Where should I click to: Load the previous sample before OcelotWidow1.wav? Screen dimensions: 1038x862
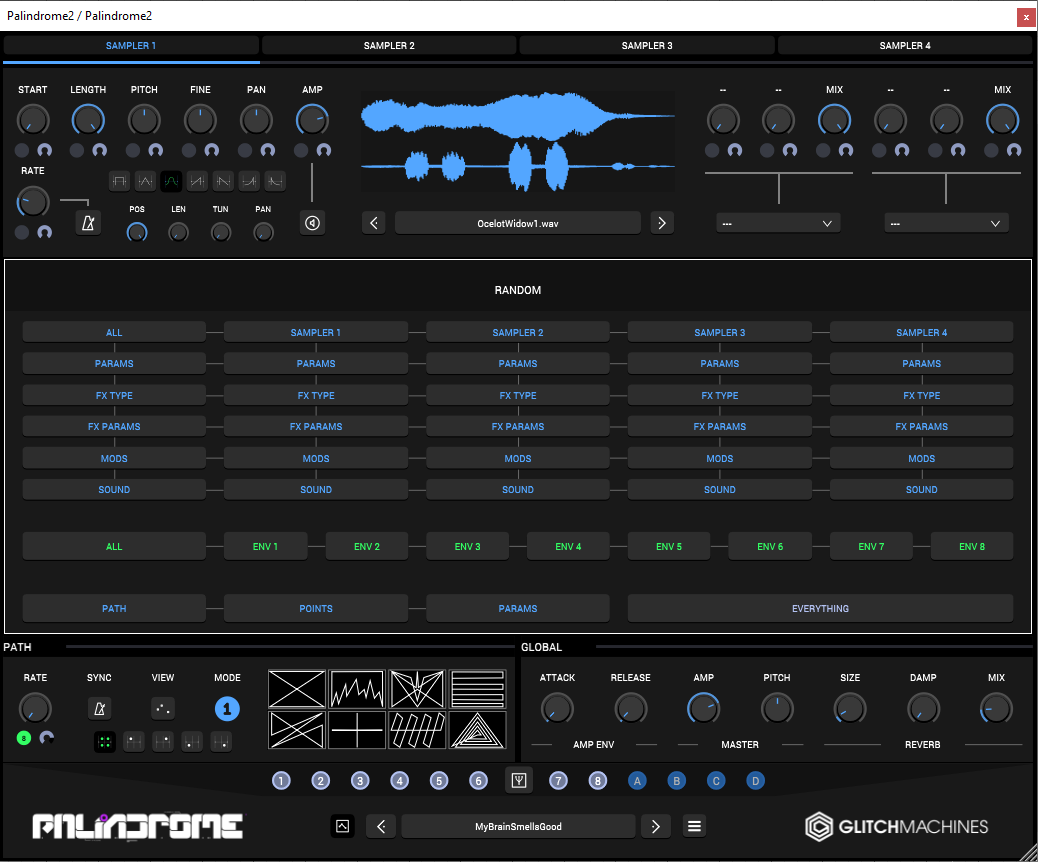tap(374, 223)
